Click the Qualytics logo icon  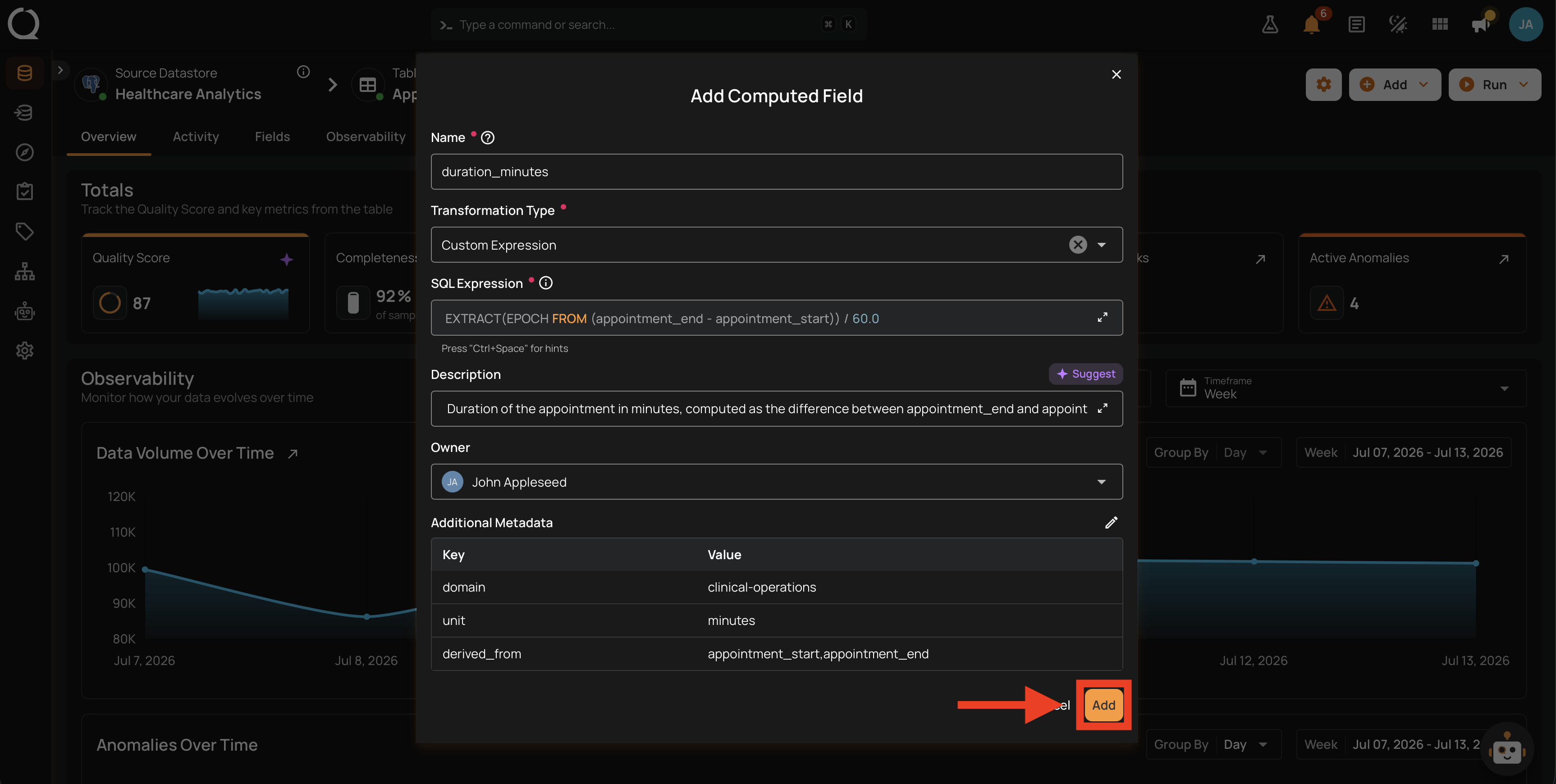pyautogui.click(x=23, y=23)
